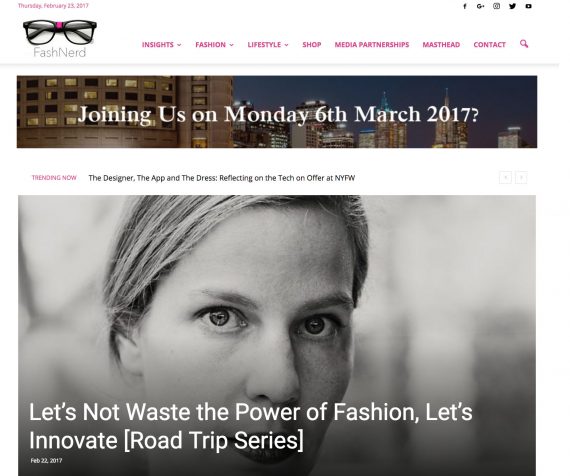Open the Google Plus social icon
The height and width of the screenshot is (476, 570).
tap(481, 6)
